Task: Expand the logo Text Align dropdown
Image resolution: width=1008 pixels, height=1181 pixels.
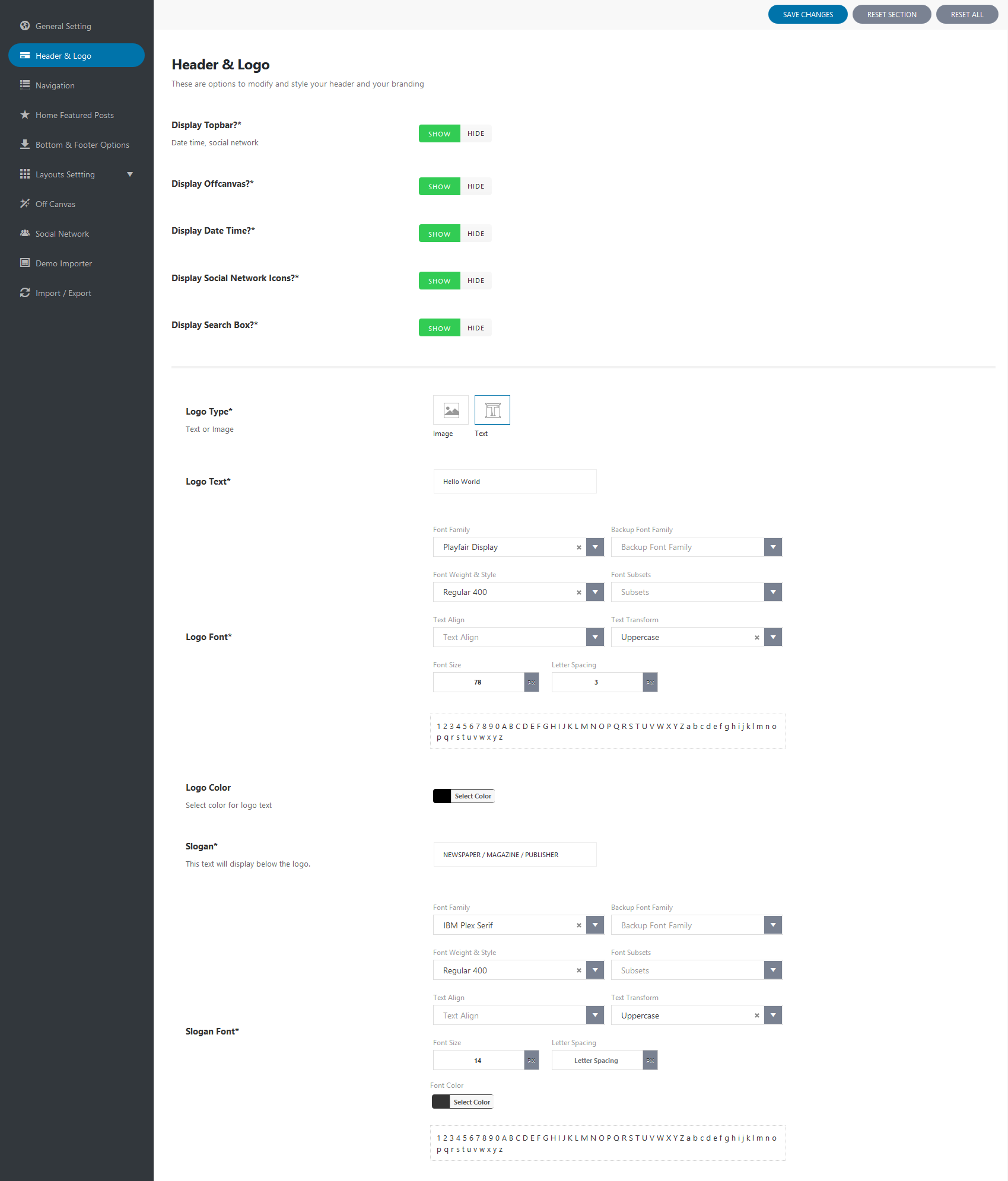Action: pyautogui.click(x=594, y=637)
